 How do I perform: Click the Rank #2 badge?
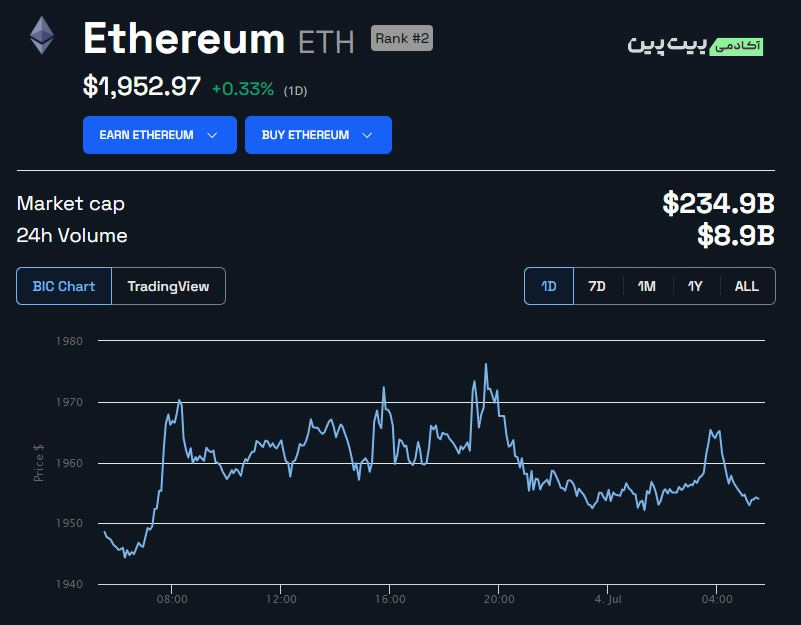click(x=402, y=38)
